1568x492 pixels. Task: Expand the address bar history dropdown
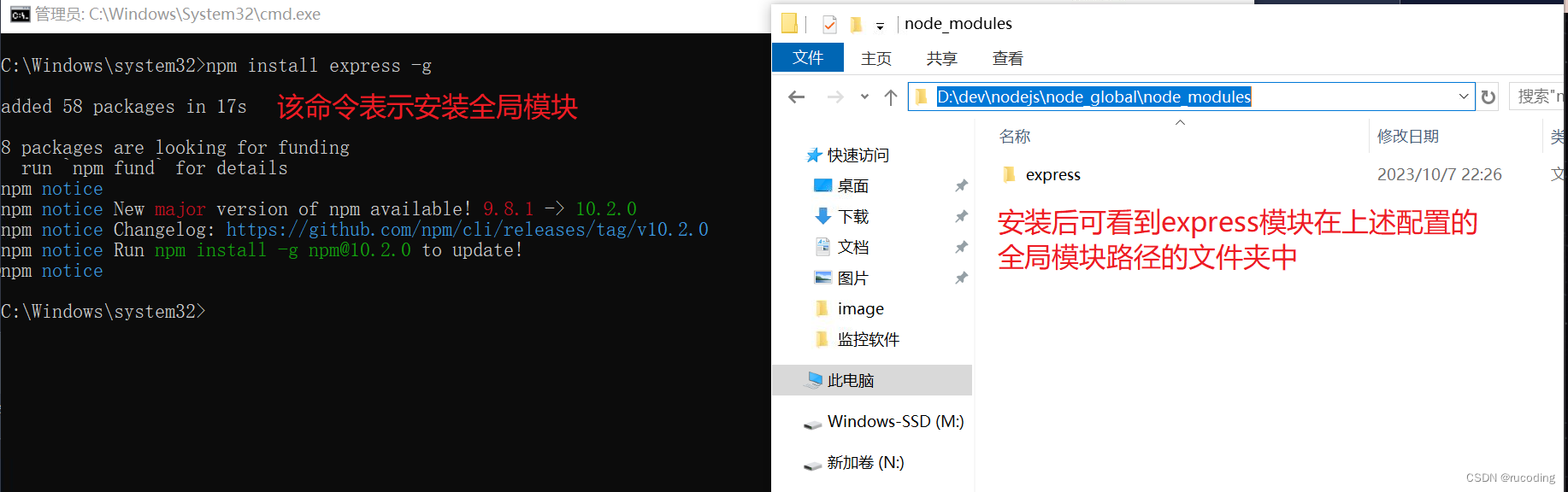1464,97
